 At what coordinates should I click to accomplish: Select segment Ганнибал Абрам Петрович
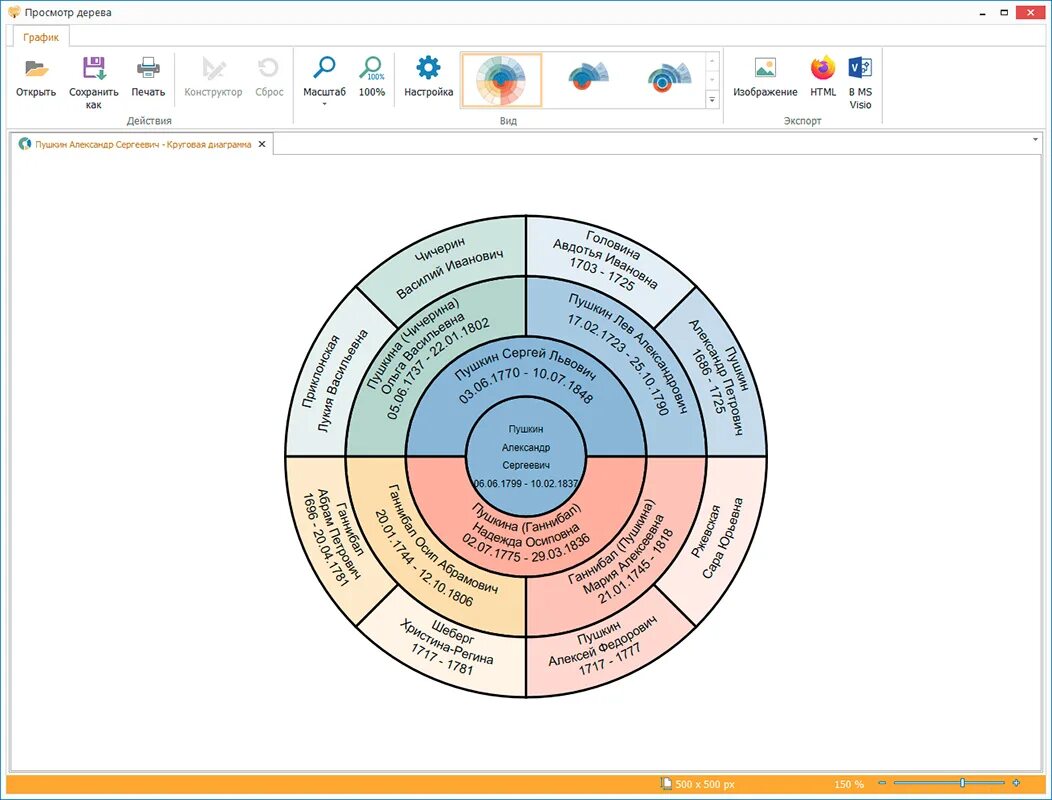tap(333, 540)
